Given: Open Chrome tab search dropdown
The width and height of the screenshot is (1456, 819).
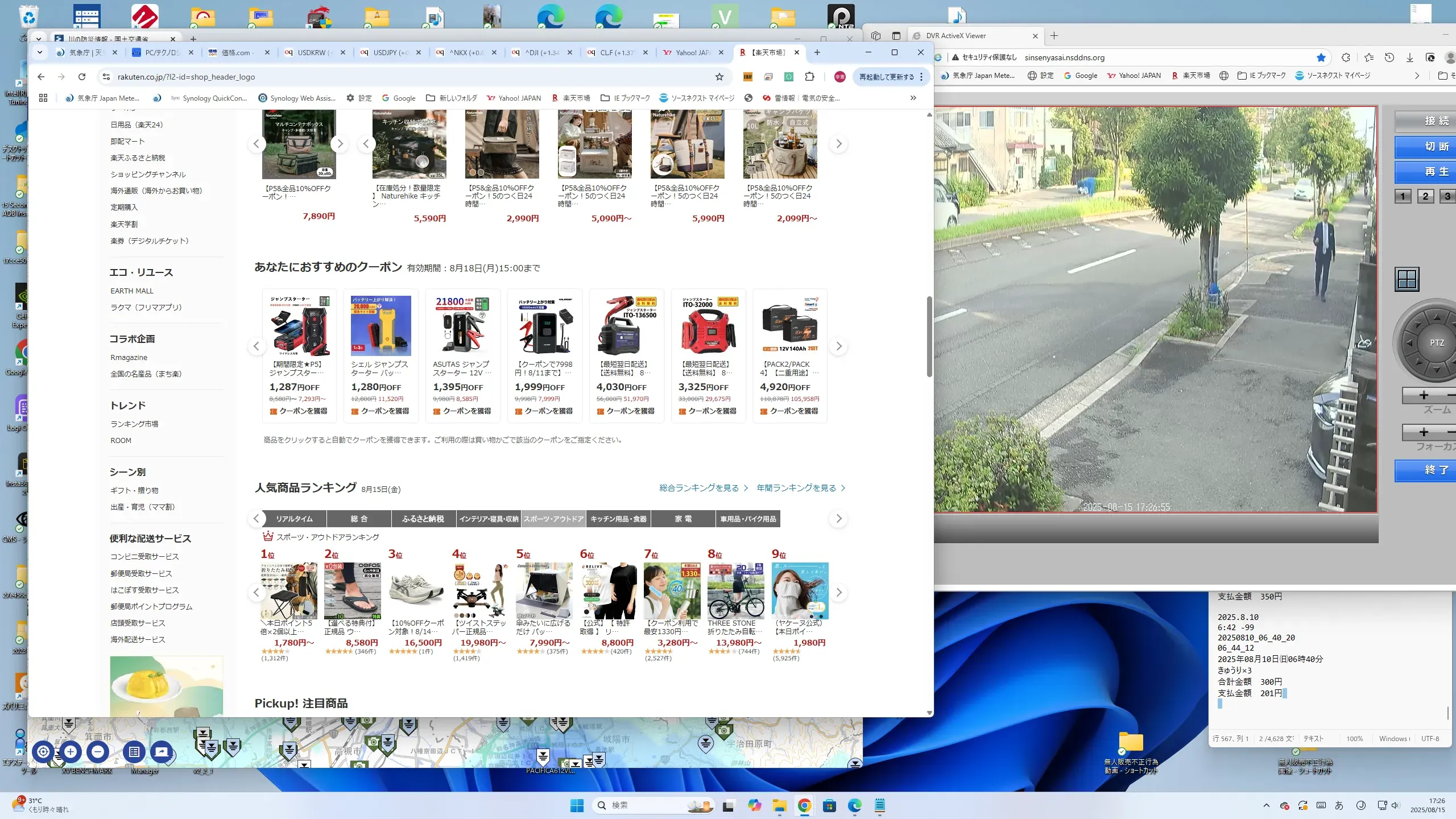Looking at the screenshot, I should (39, 52).
